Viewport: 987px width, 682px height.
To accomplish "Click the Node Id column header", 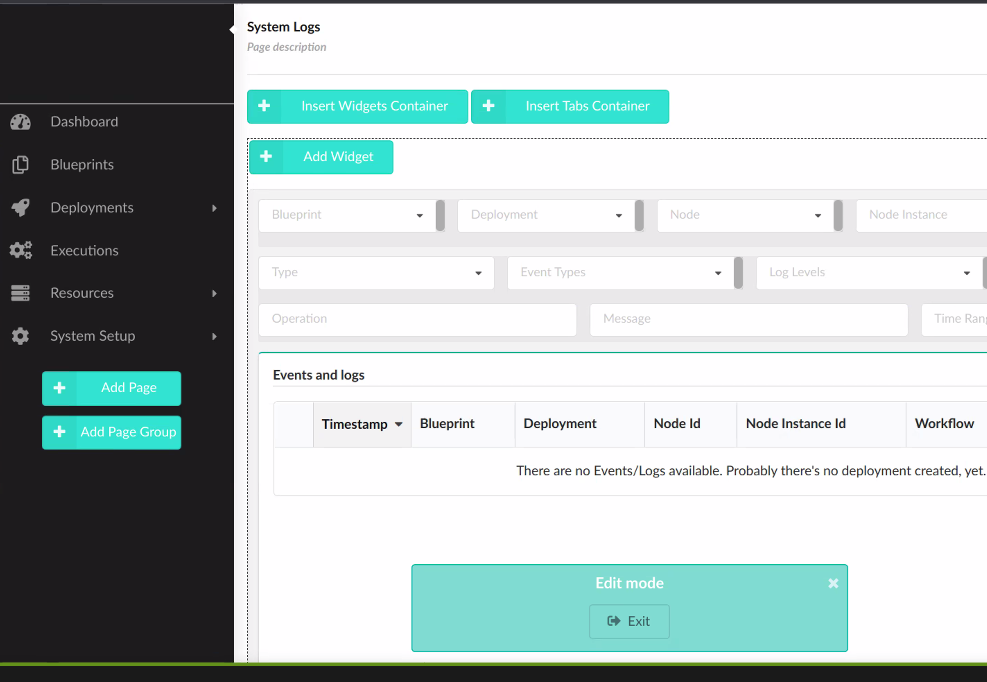I will pyautogui.click(x=691, y=424).
